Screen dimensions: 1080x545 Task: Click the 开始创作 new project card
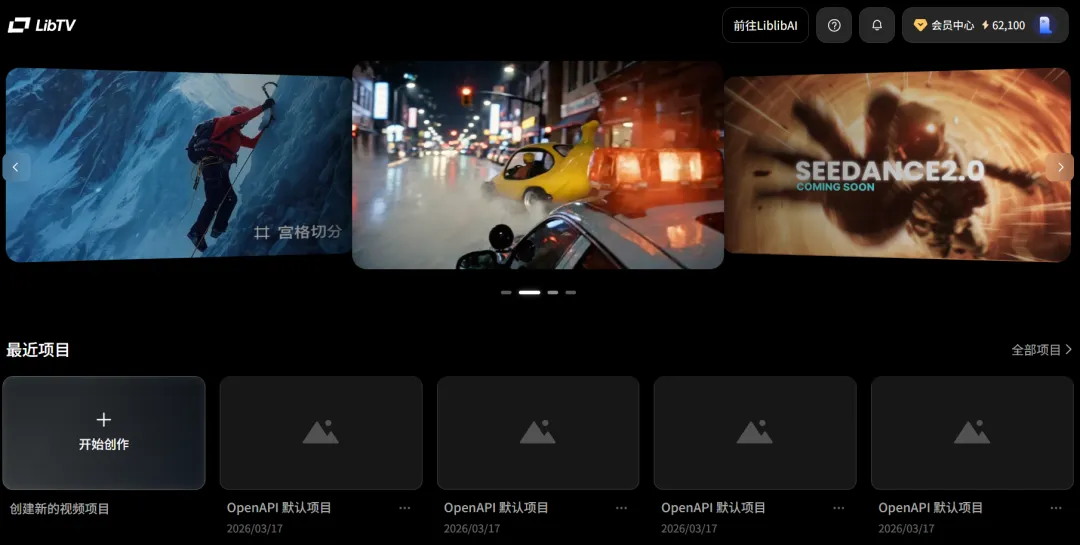104,433
